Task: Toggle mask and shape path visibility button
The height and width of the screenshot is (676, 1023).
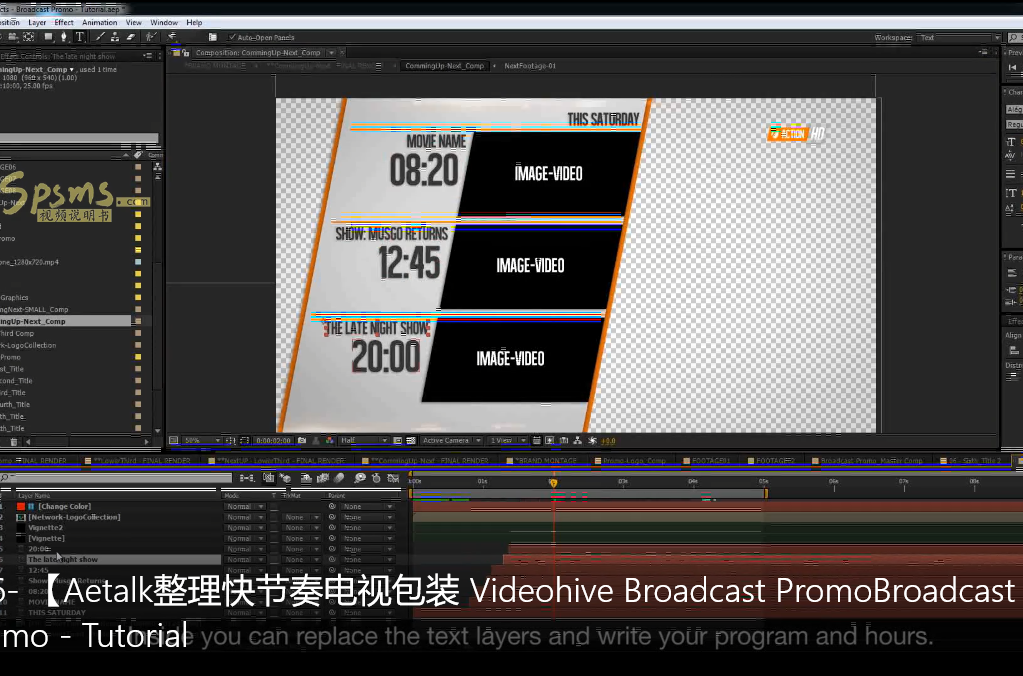Action: click(x=244, y=440)
